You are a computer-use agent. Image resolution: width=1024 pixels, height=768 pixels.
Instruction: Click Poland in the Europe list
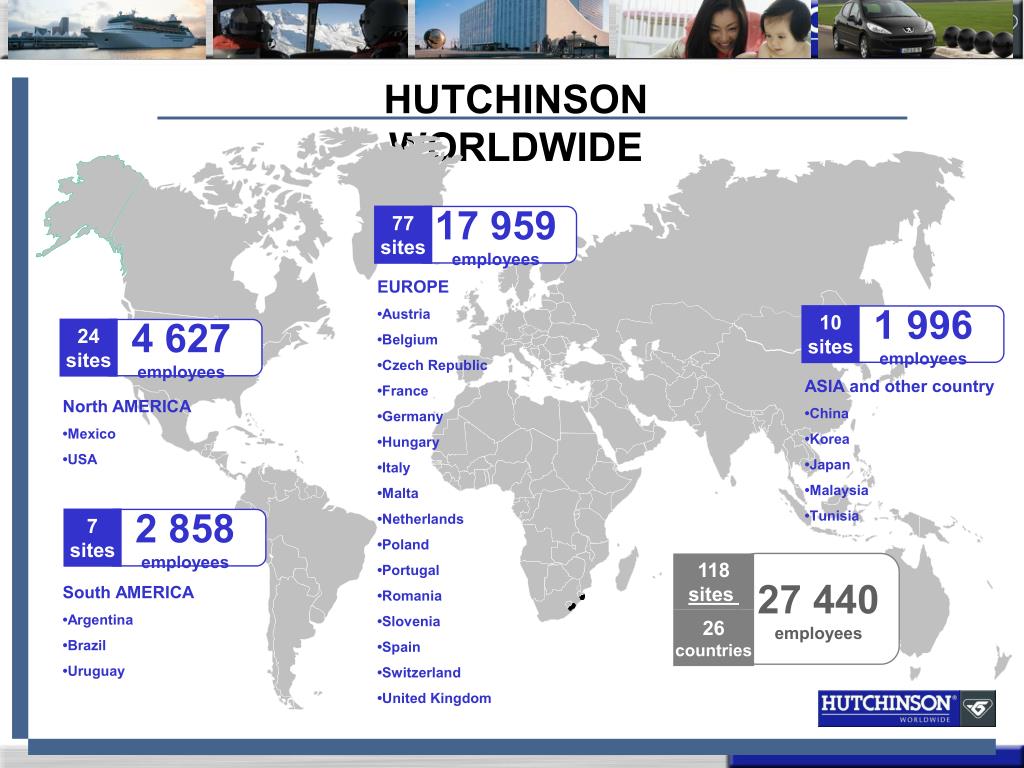pos(403,545)
